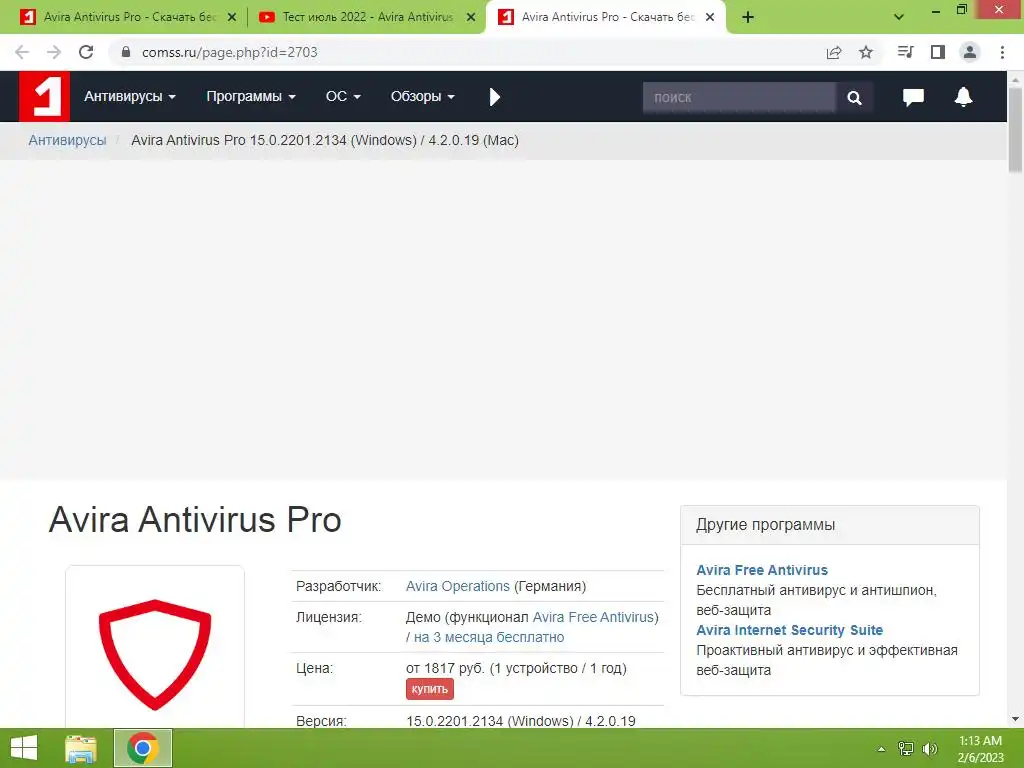Click the browser forward arrow

[x=54, y=52]
